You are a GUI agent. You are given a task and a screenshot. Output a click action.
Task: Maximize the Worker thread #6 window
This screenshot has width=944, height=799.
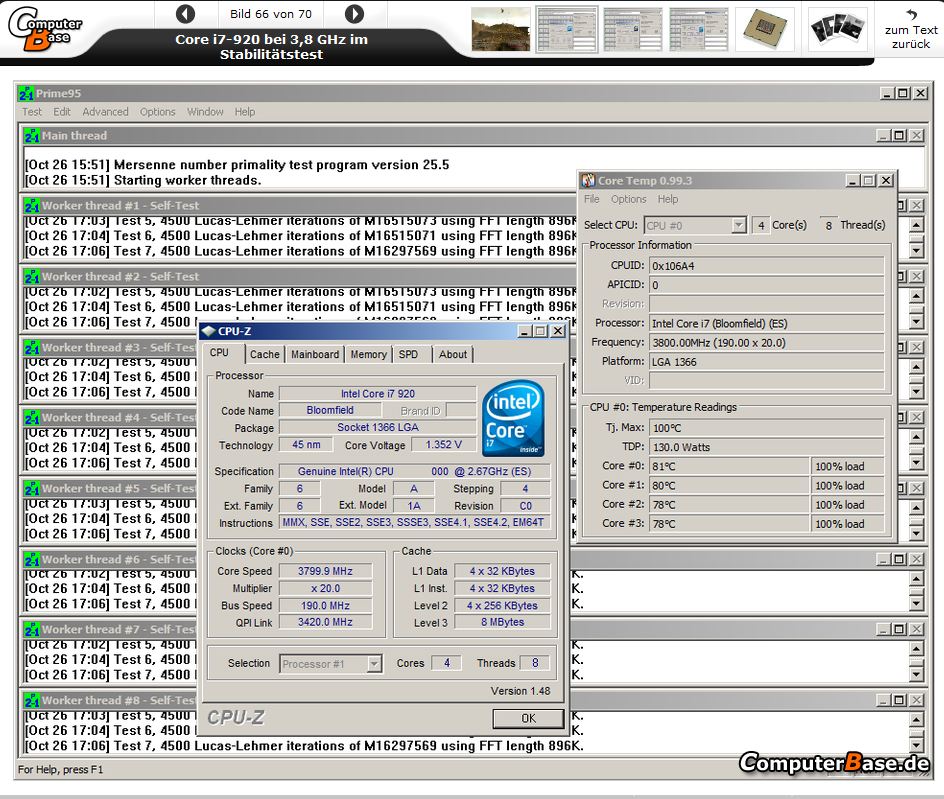pos(899,559)
